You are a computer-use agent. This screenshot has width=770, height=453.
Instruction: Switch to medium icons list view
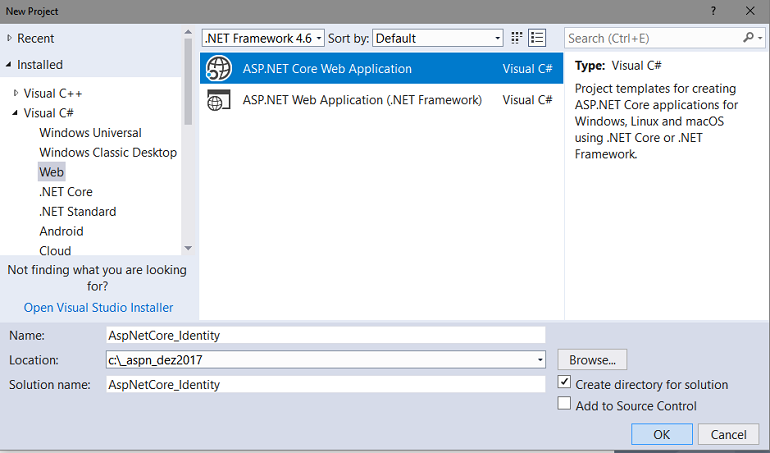(x=537, y=38)
